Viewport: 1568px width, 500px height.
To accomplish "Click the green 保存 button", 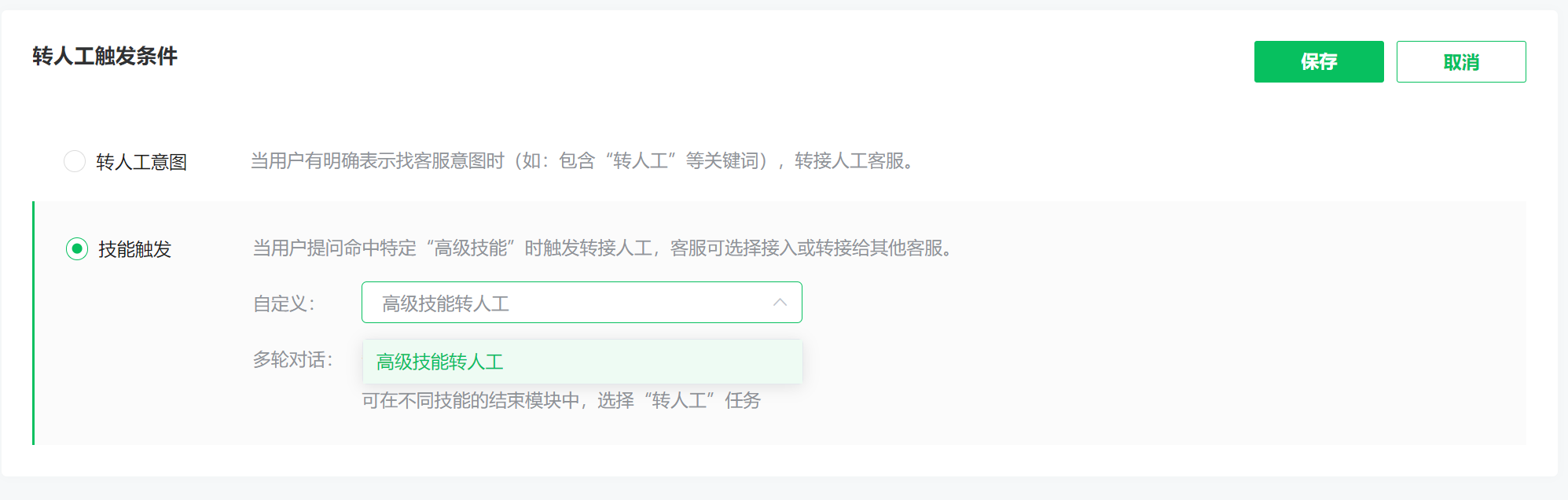I will (1318, 61).
